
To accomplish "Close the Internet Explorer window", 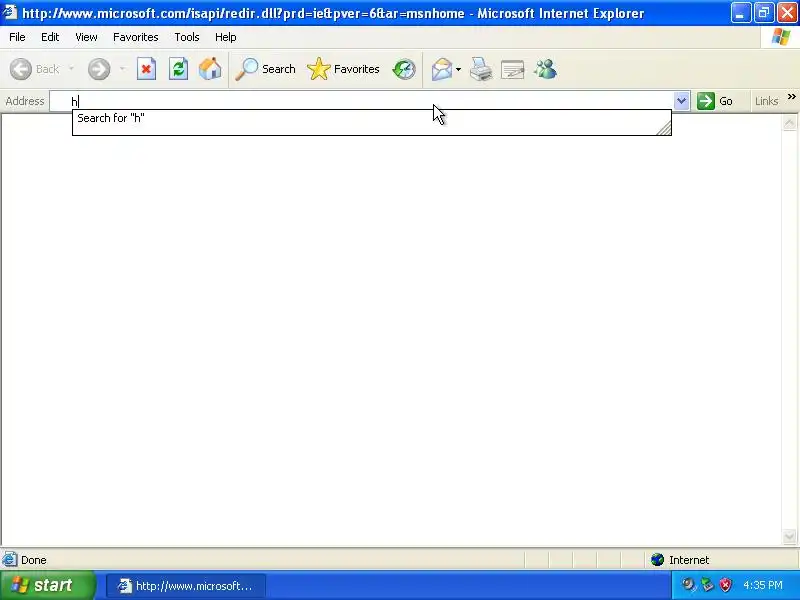I will click(787, 12).
